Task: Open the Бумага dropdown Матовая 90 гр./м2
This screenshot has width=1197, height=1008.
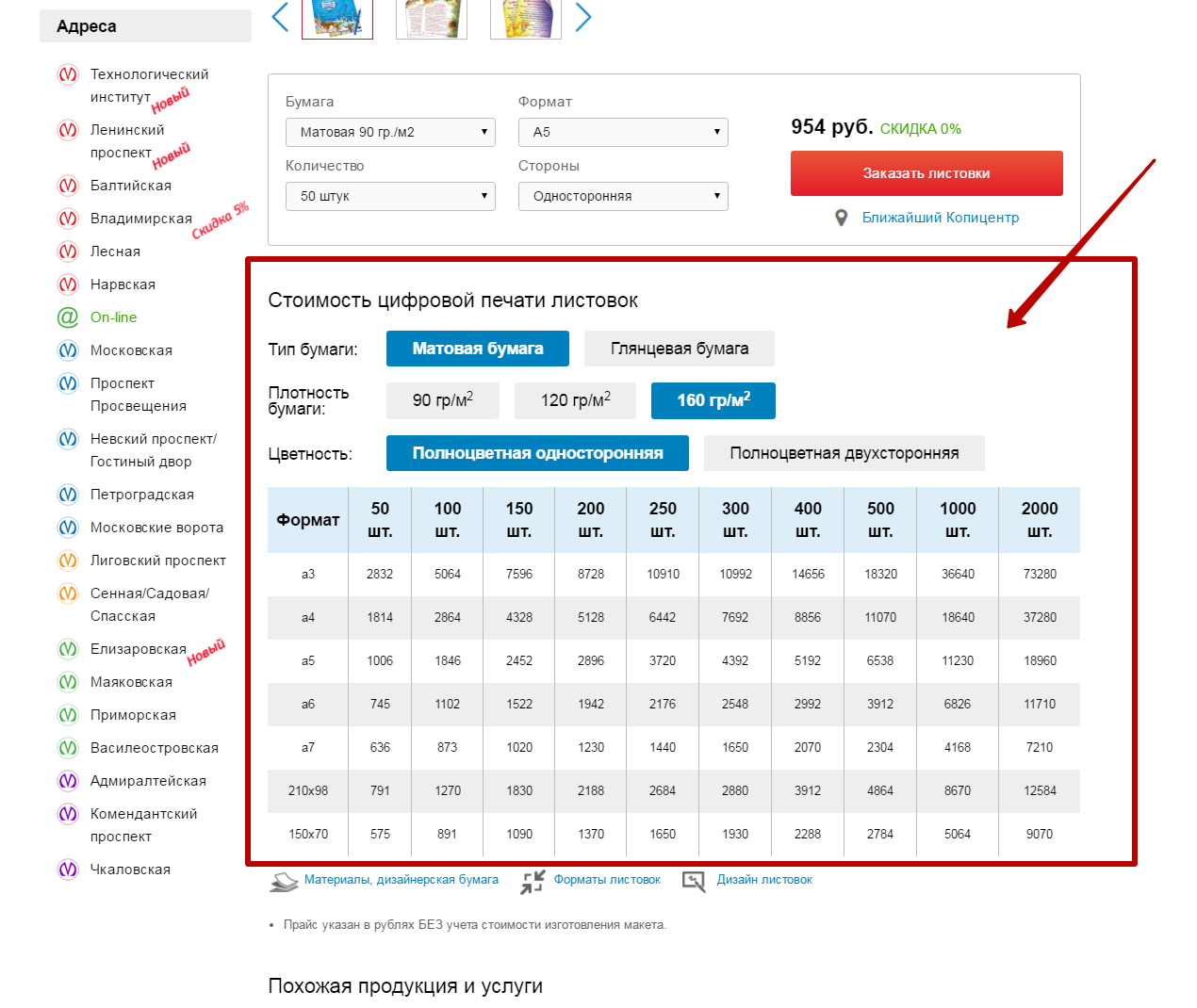Action: point(390,132)
